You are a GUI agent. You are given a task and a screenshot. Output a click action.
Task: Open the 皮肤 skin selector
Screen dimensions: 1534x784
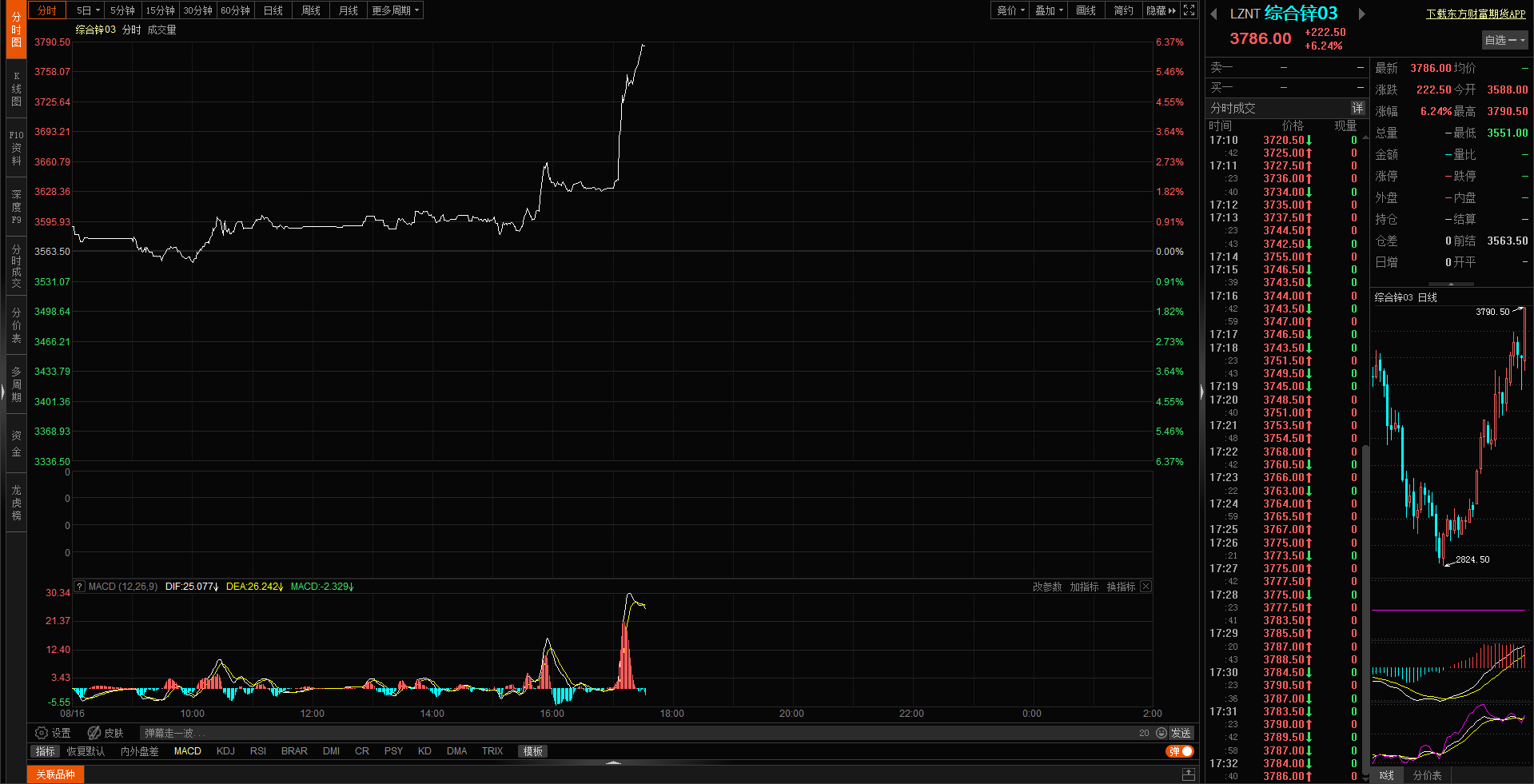[106, 733]
